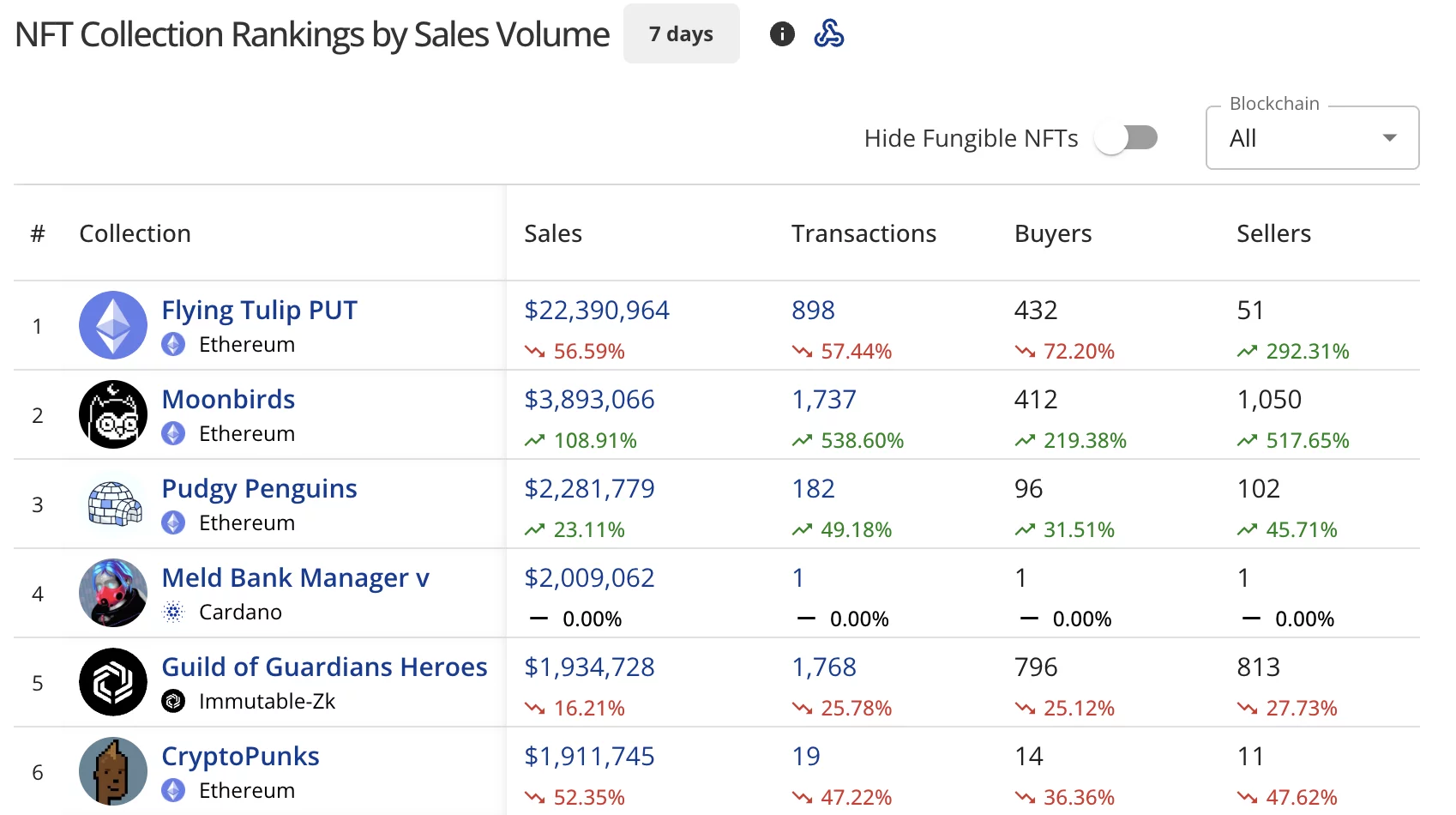Toggle the Hide Fungible NFTs switch
The height and width of the screenshot is (815, 1456).
point(1126,137)
